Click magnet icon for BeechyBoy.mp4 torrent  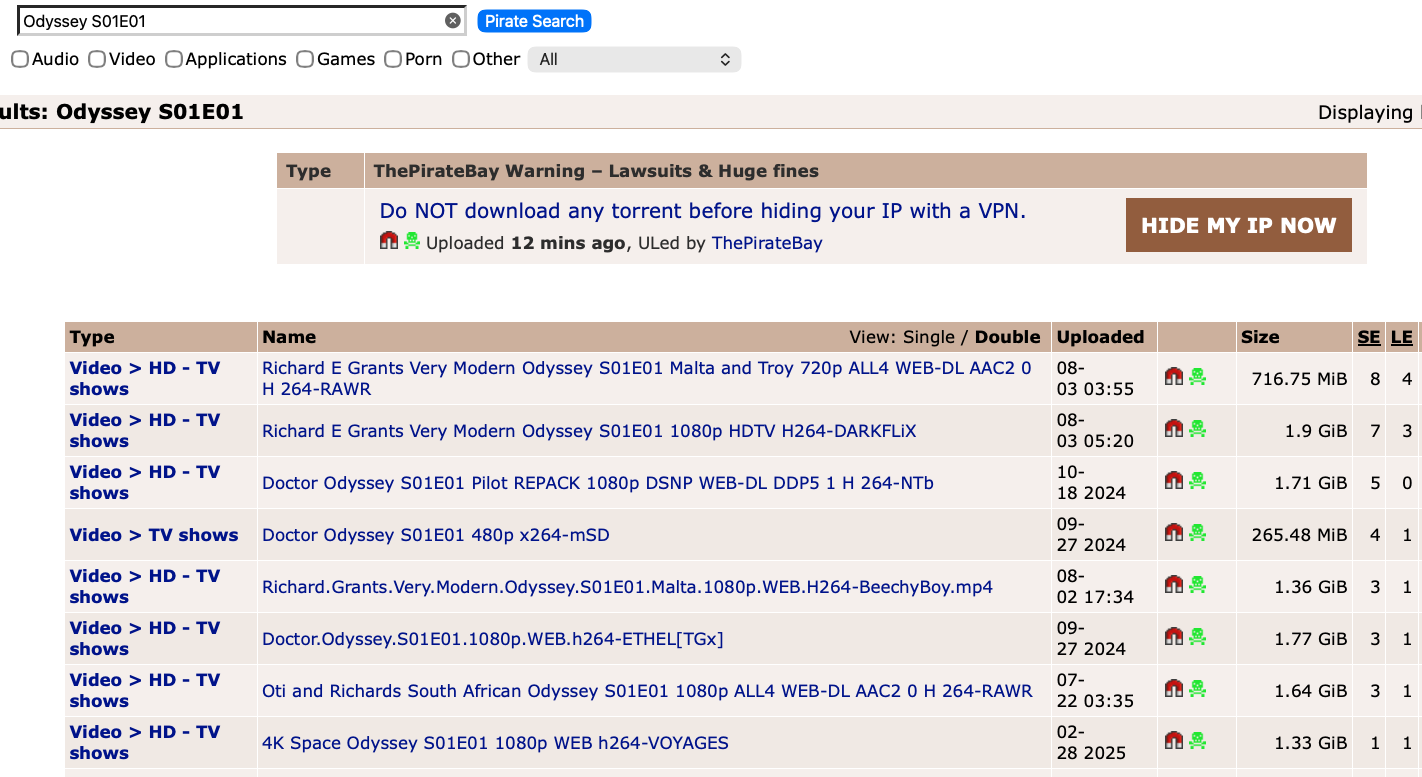(1174, 585)
